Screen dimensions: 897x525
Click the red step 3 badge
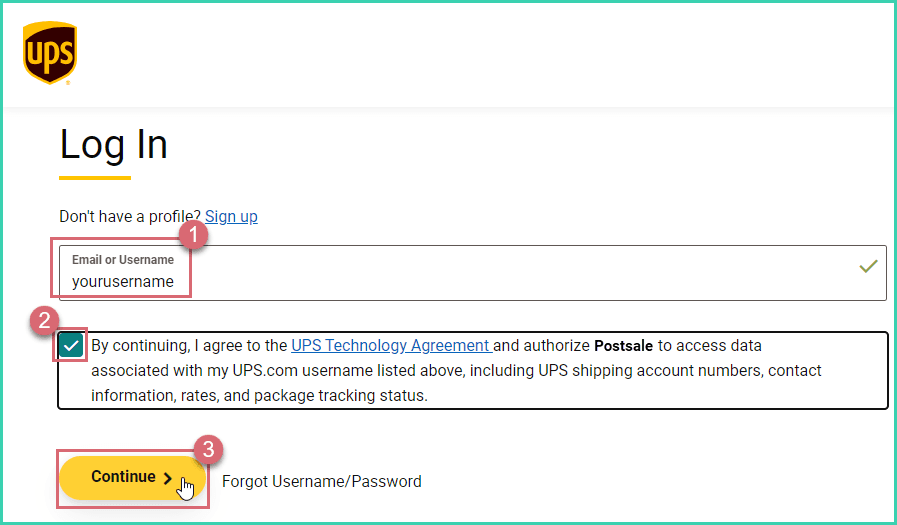208,450
